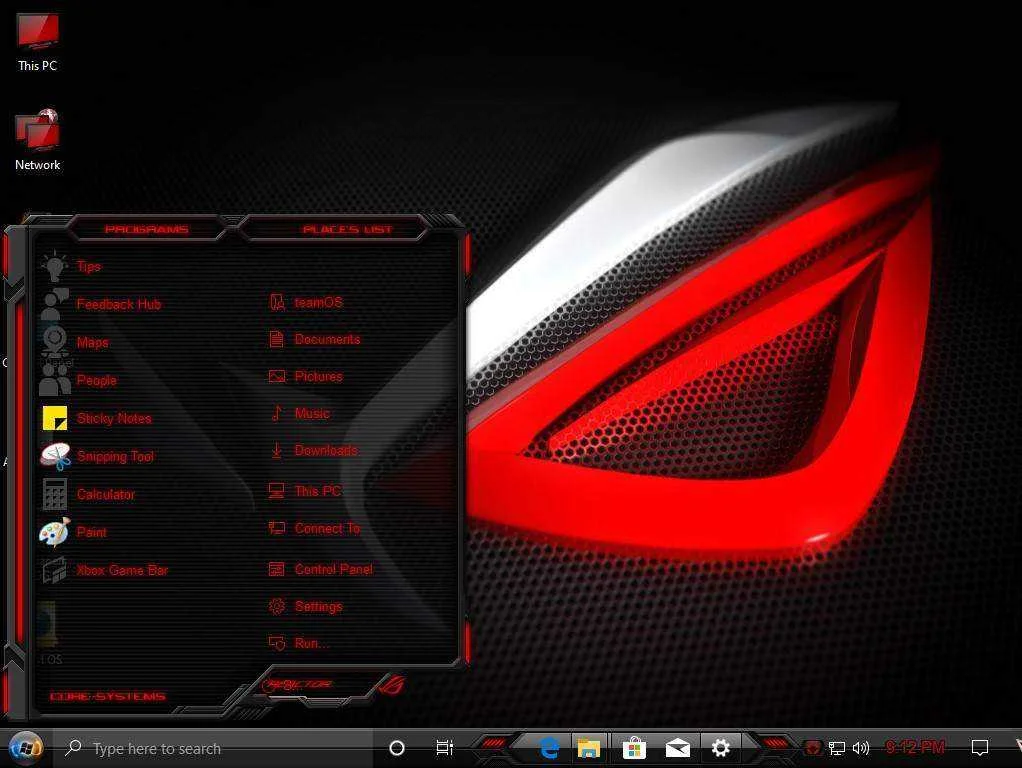Select Maps entry
1022x768 pixels.
pos(93,342)
